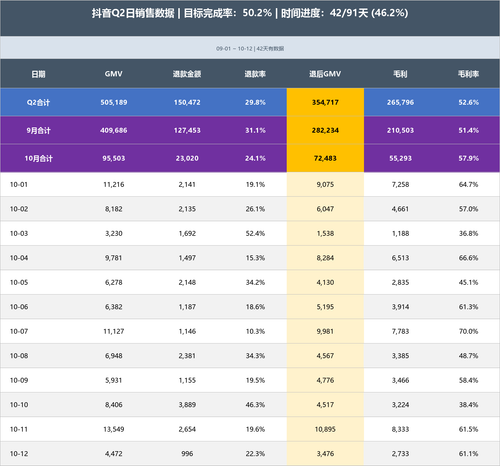
Task: Select the 10-05 date cell
Action: point(19,282)
